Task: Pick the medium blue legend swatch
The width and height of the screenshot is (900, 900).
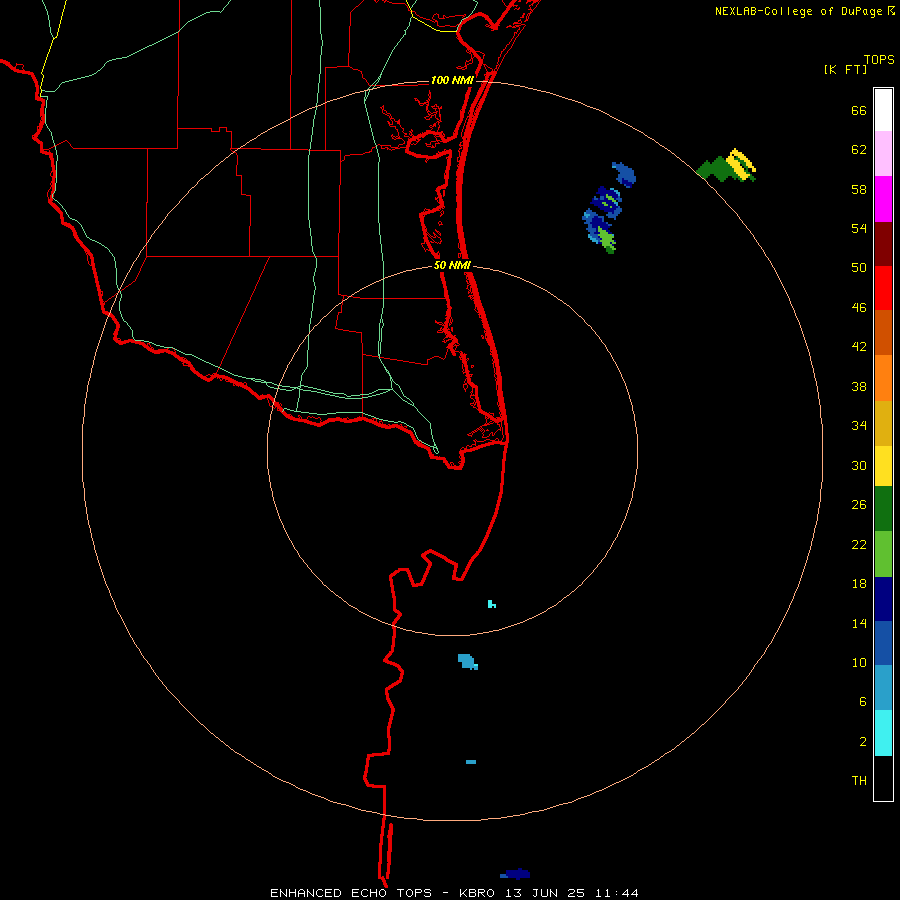Action: click(x=883, y=643)
